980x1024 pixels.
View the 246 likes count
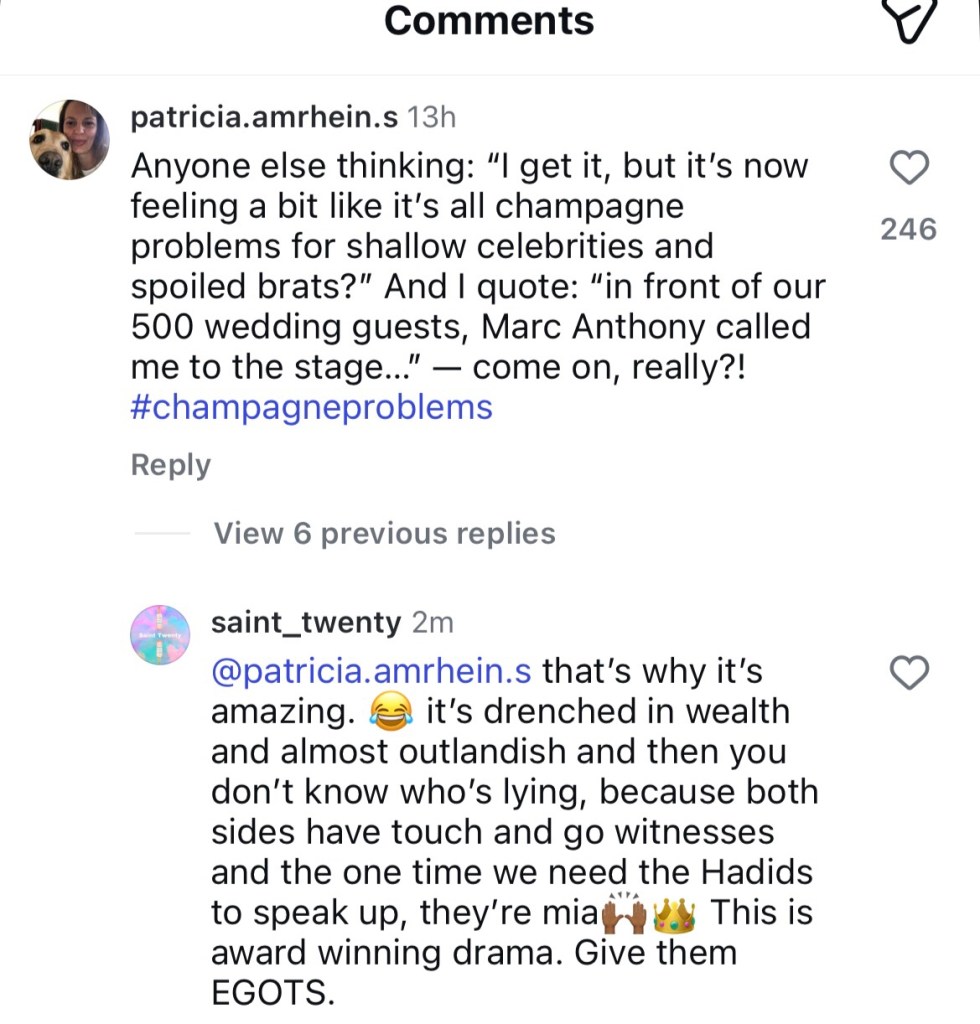click(908, 229)
